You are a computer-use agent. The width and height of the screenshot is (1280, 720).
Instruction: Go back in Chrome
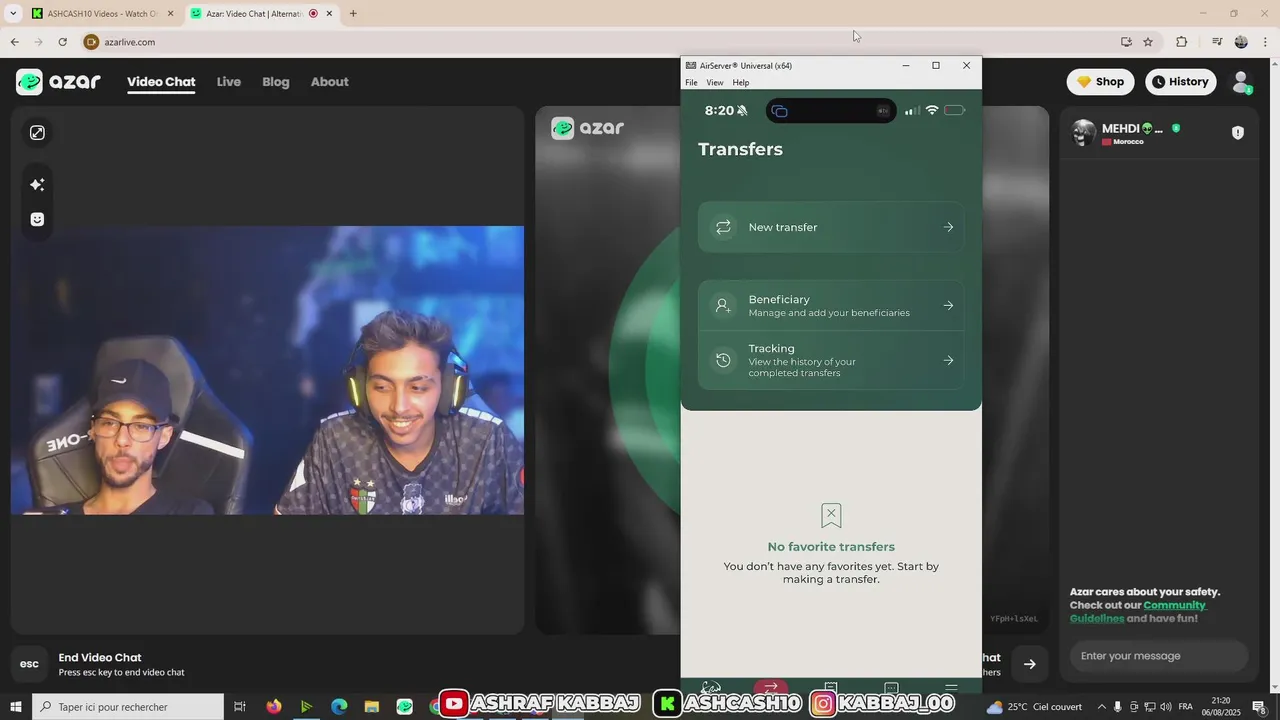coord(14,42)
